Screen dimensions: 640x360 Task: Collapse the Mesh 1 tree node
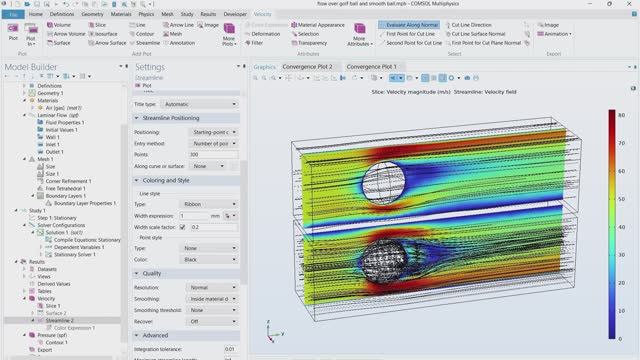point(24,159)
